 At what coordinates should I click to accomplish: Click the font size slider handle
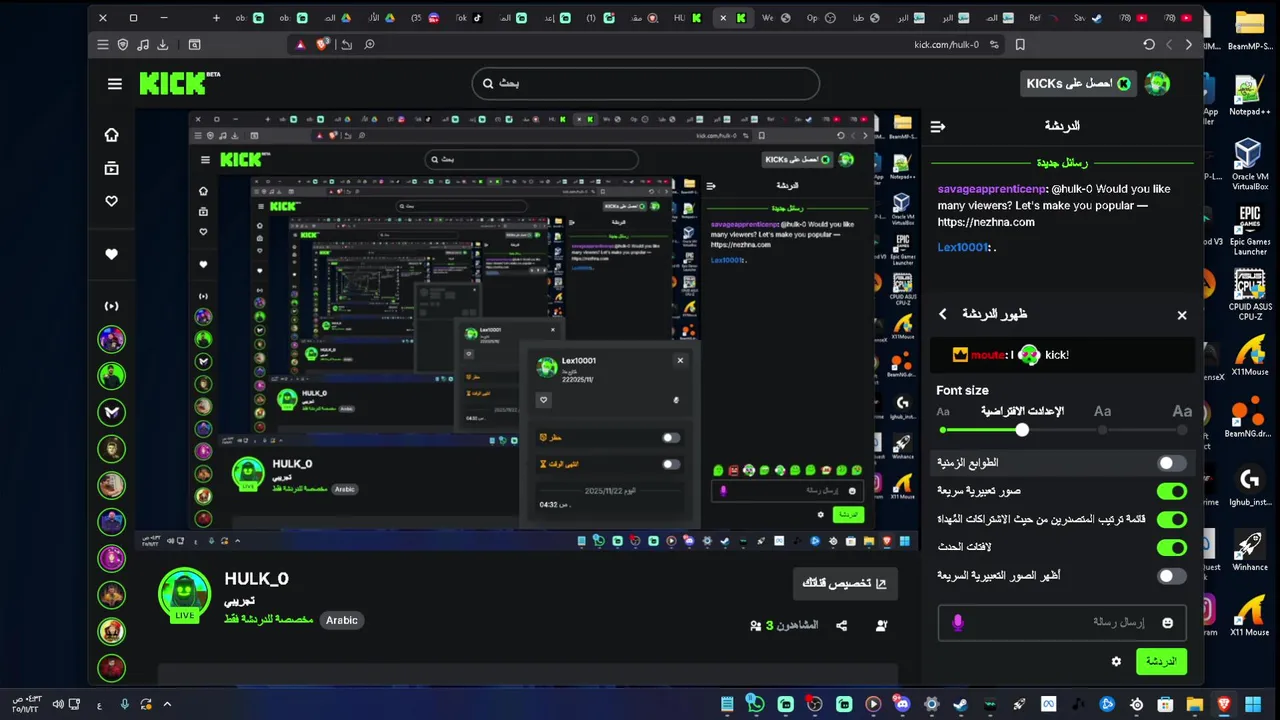coord(1022,430)
